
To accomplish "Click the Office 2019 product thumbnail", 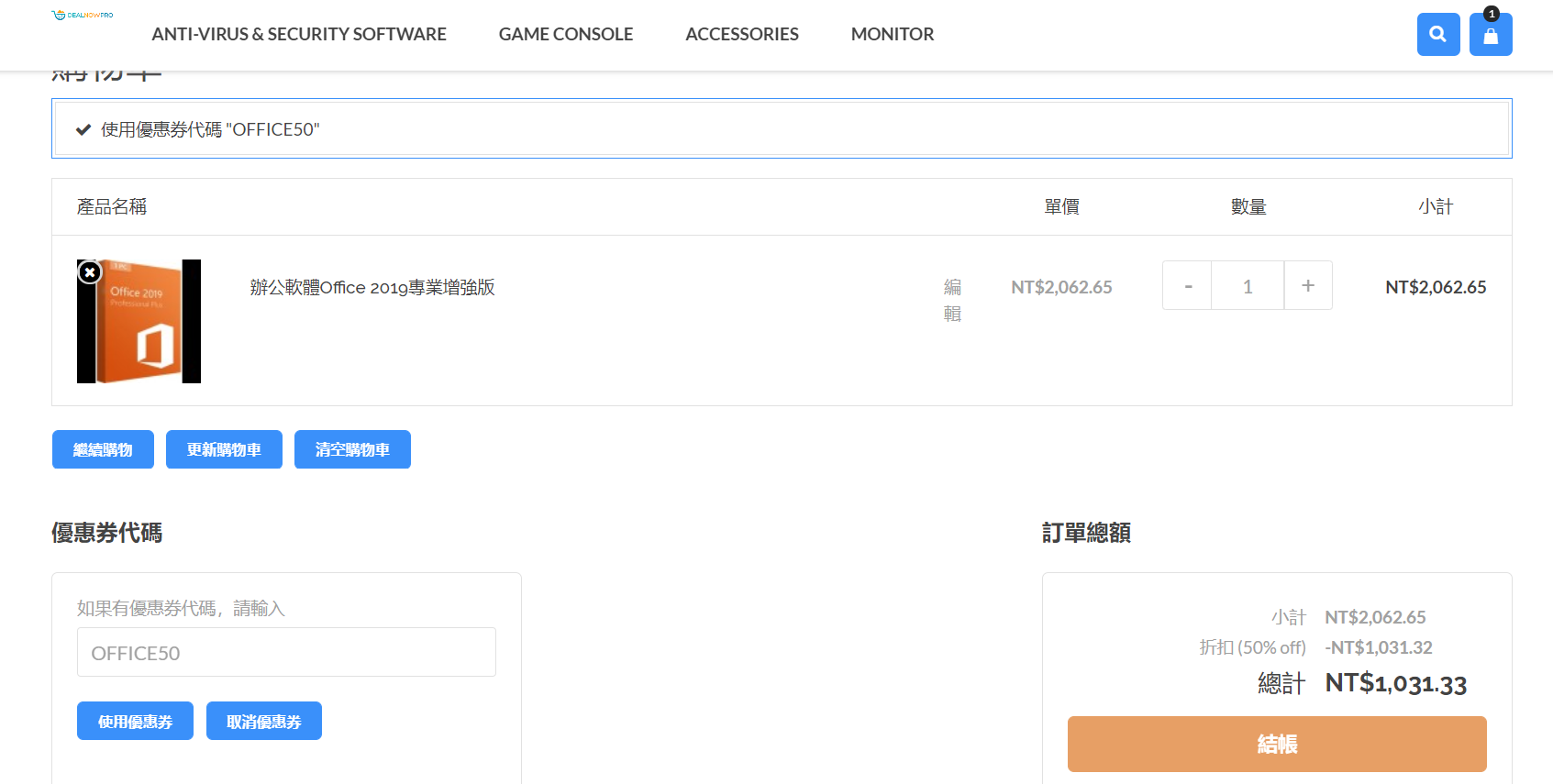I will point(139,321).
